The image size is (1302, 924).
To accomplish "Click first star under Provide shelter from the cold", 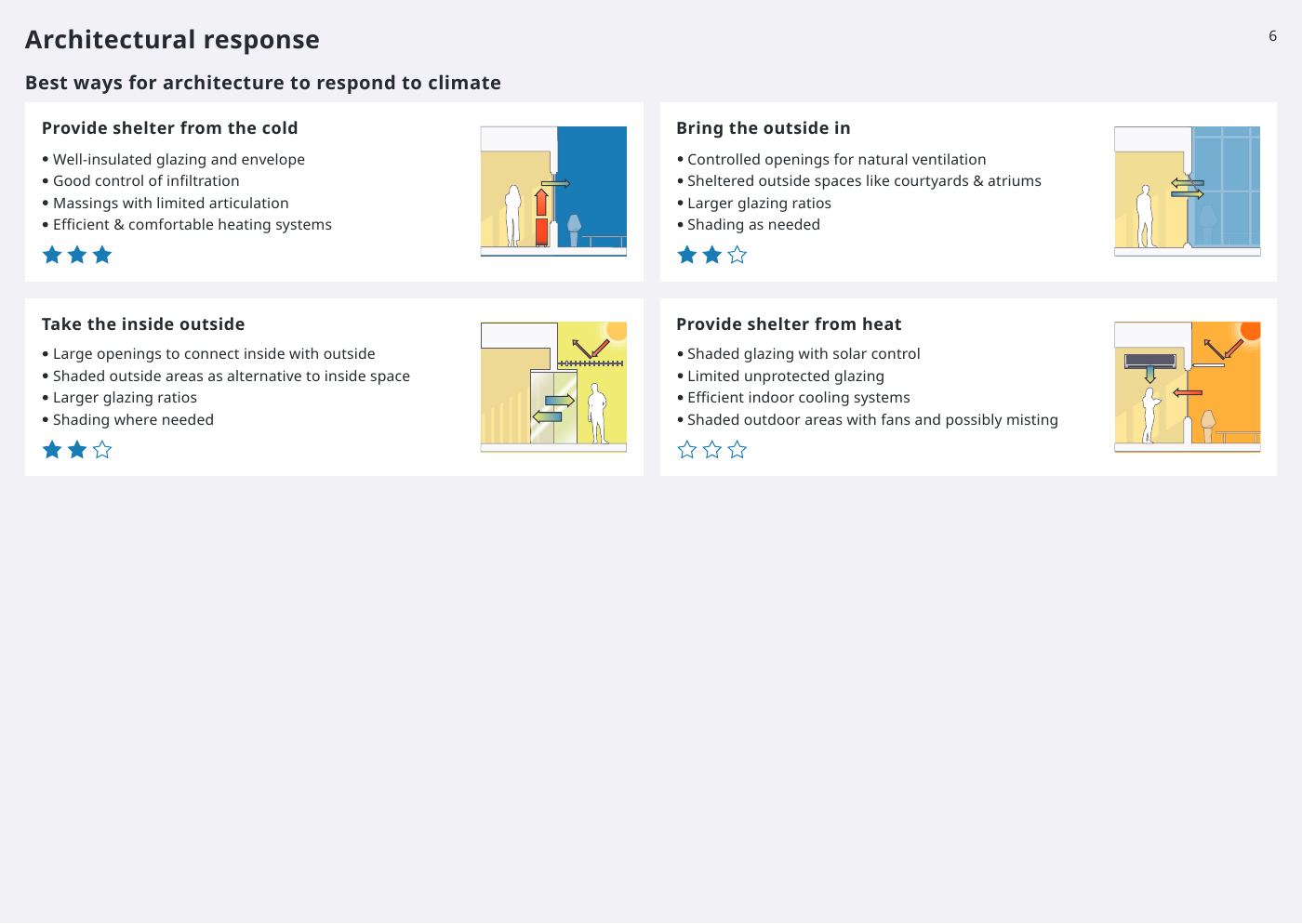I will (52, 255).
